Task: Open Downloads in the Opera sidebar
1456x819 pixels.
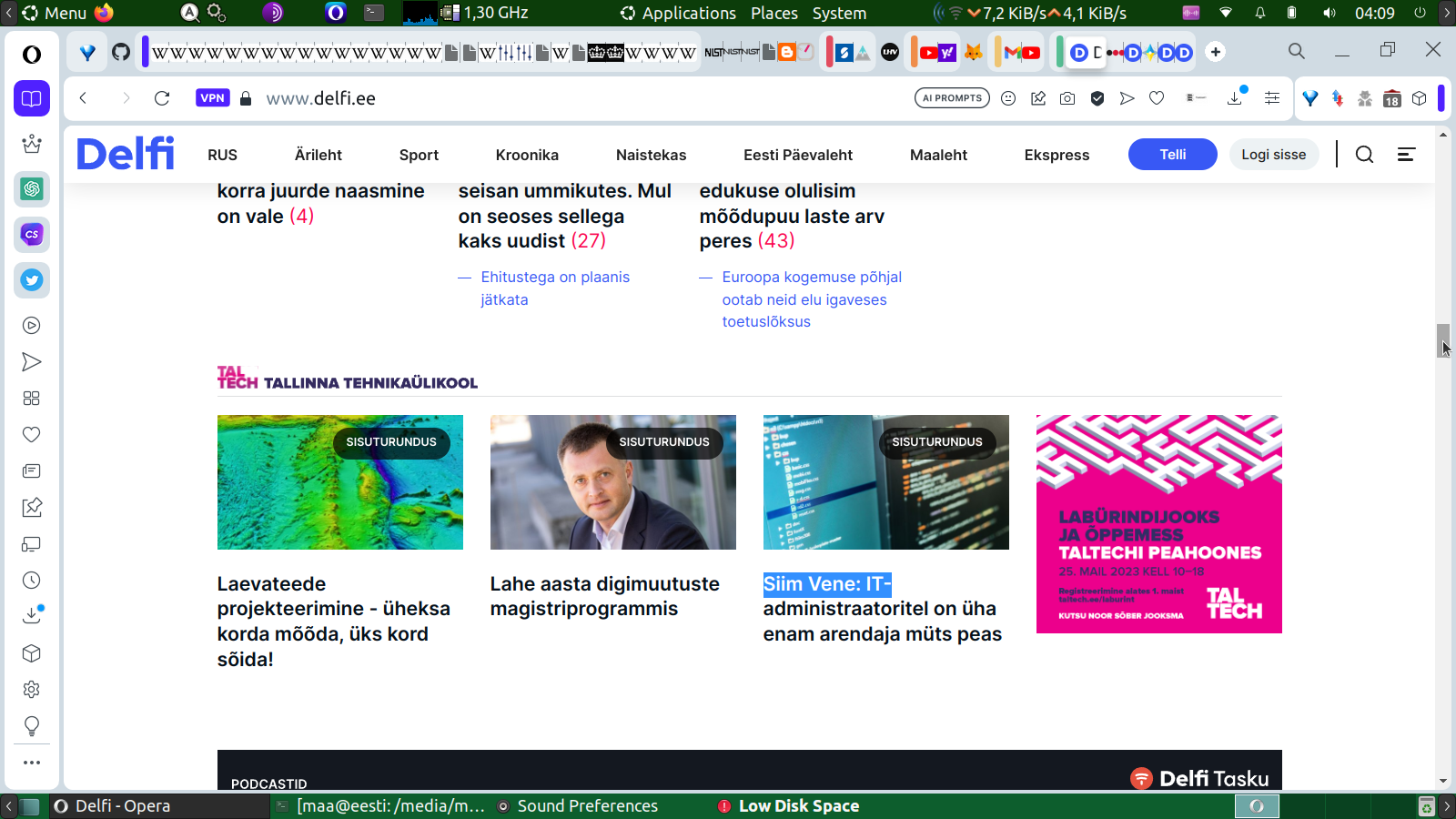Action: click(32, 615)
